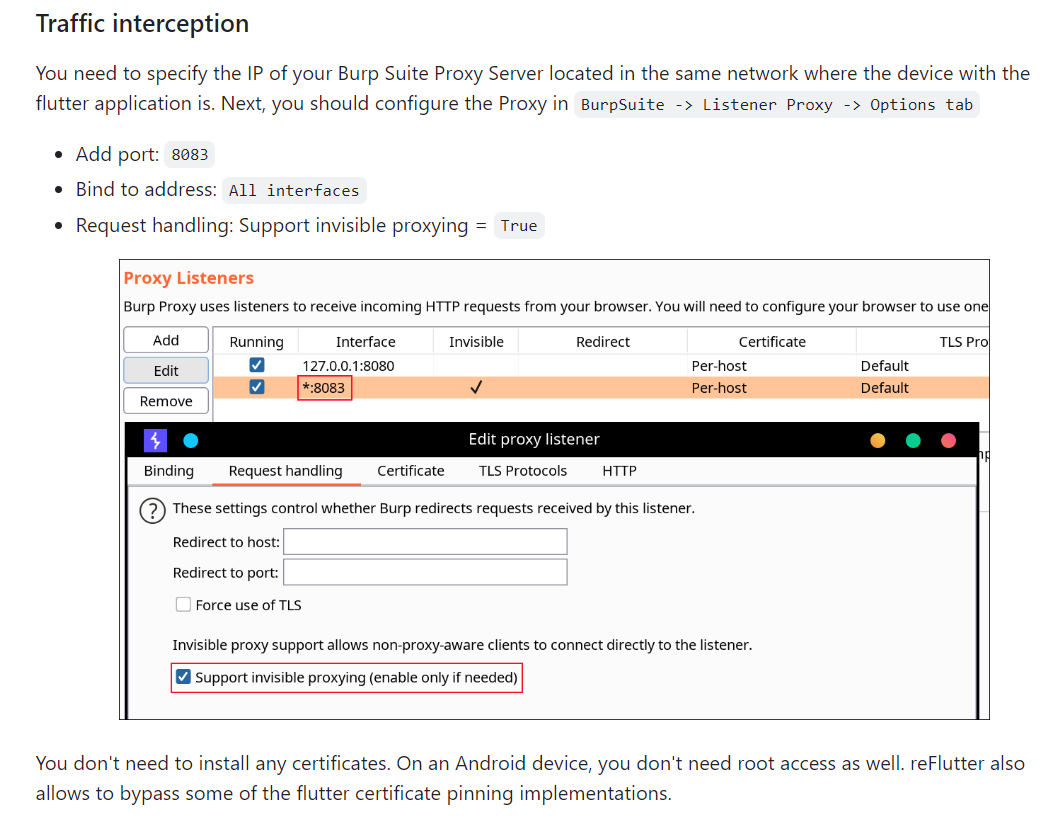
Task: Switch to the Binding tab
Action: pos(169,471)
